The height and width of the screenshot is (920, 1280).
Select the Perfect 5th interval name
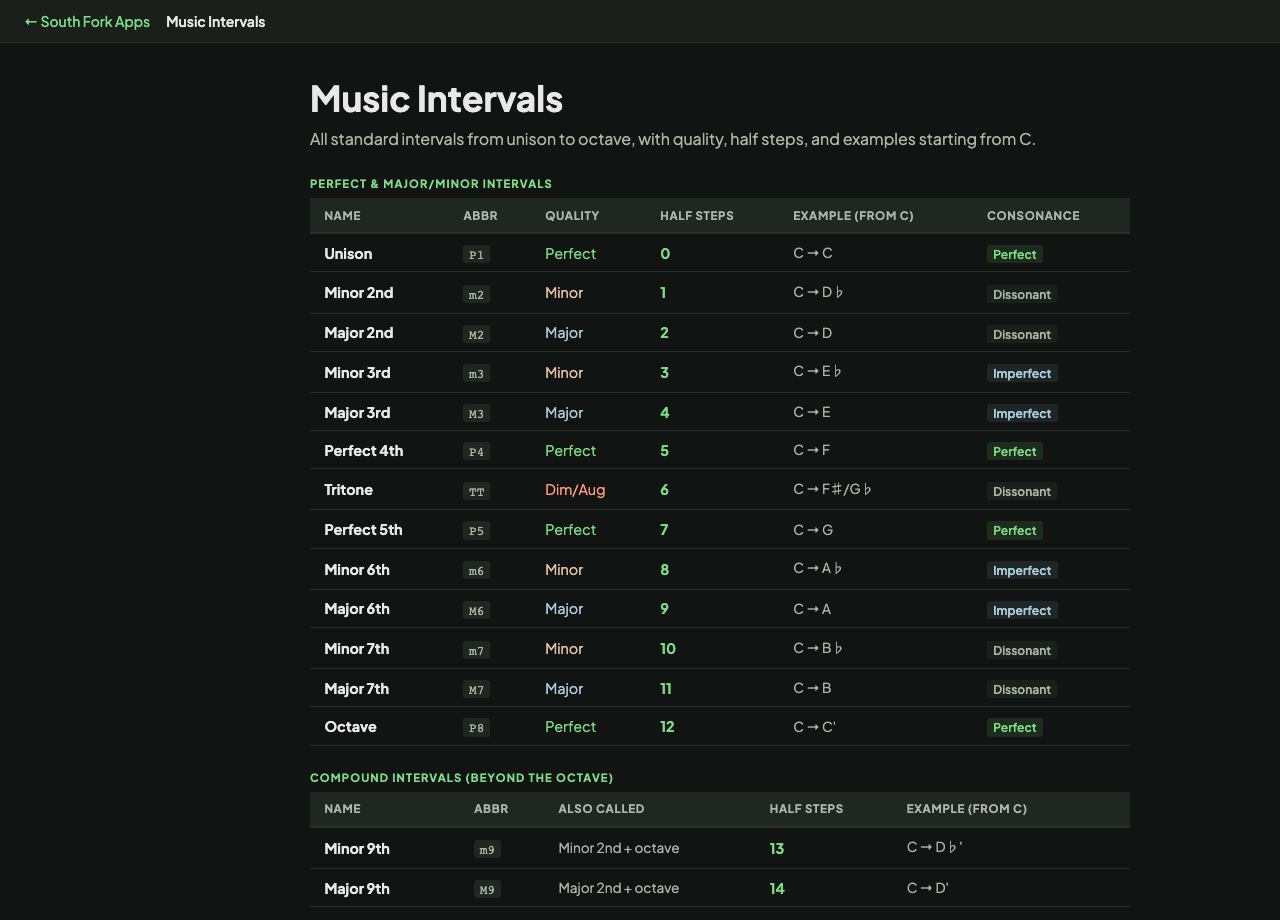[363, 530]
